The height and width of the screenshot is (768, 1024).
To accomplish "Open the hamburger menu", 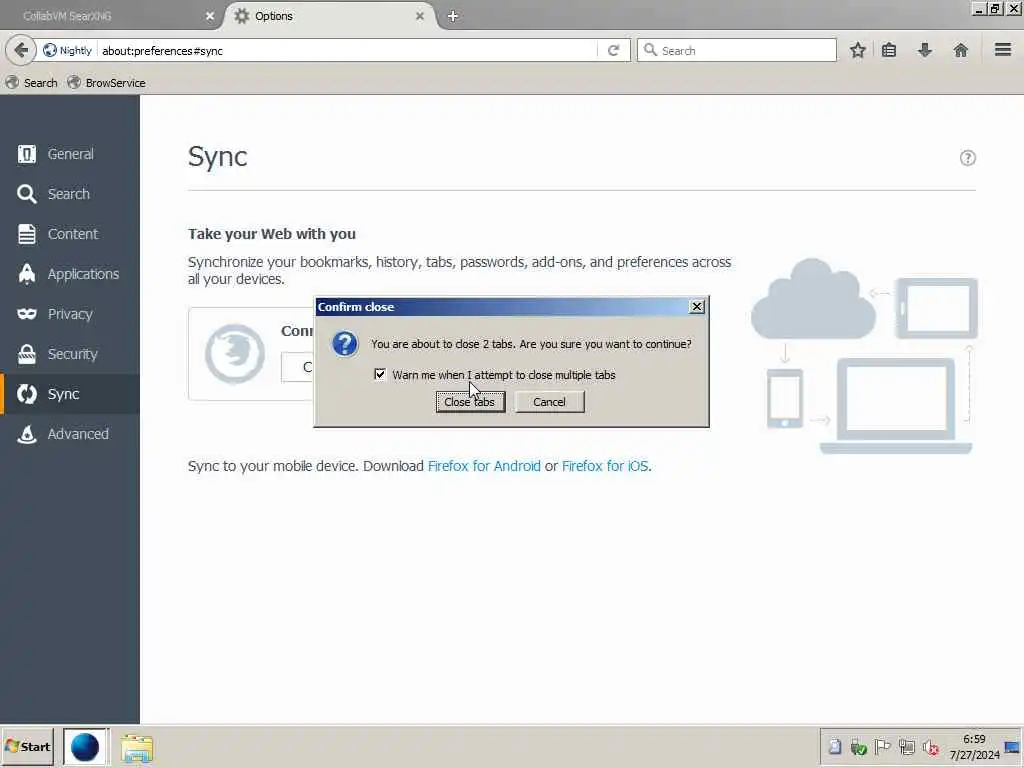I will coord(1003,50).
